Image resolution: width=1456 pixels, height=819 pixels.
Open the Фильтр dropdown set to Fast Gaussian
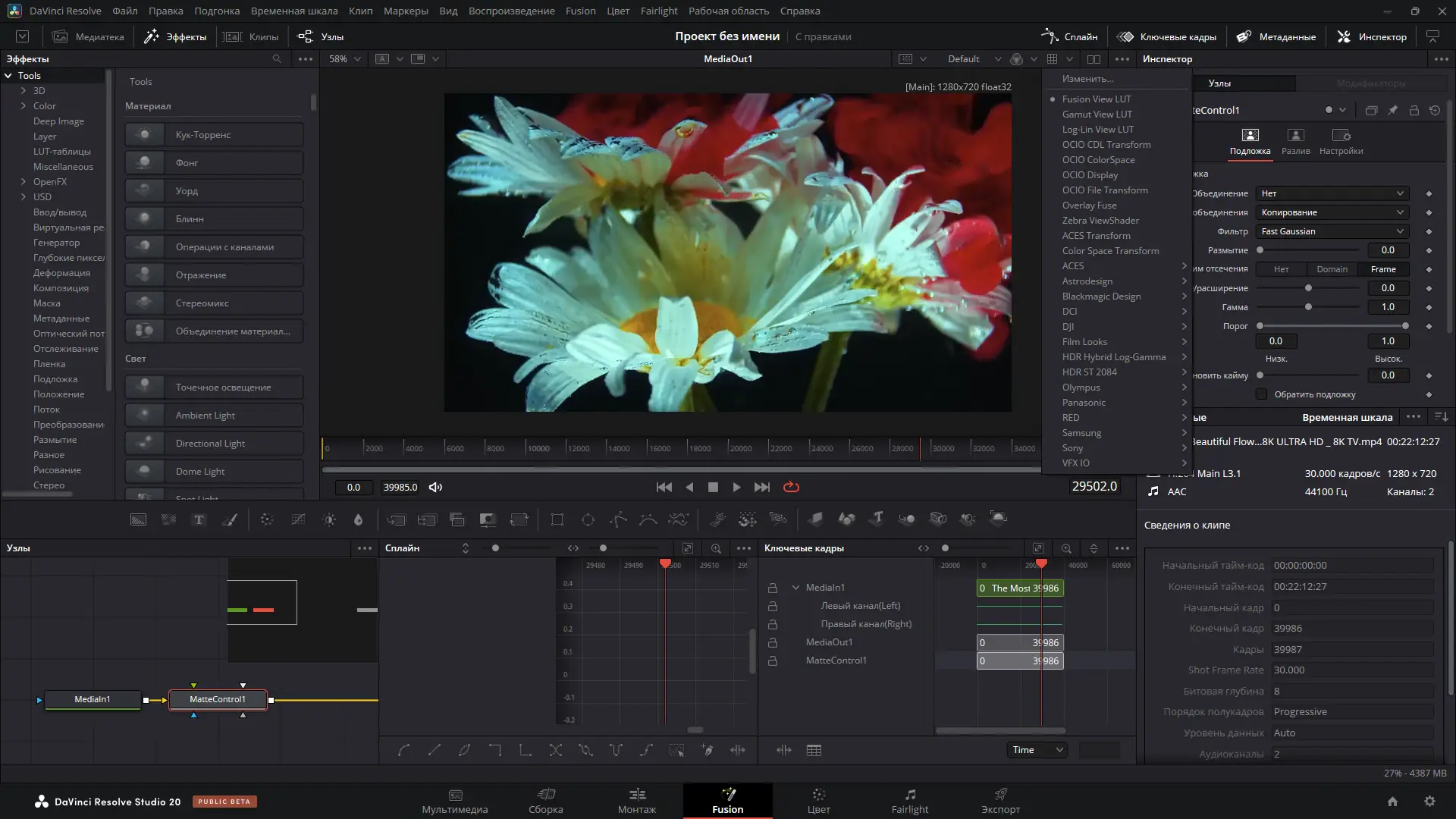[x=1332, y=231]
